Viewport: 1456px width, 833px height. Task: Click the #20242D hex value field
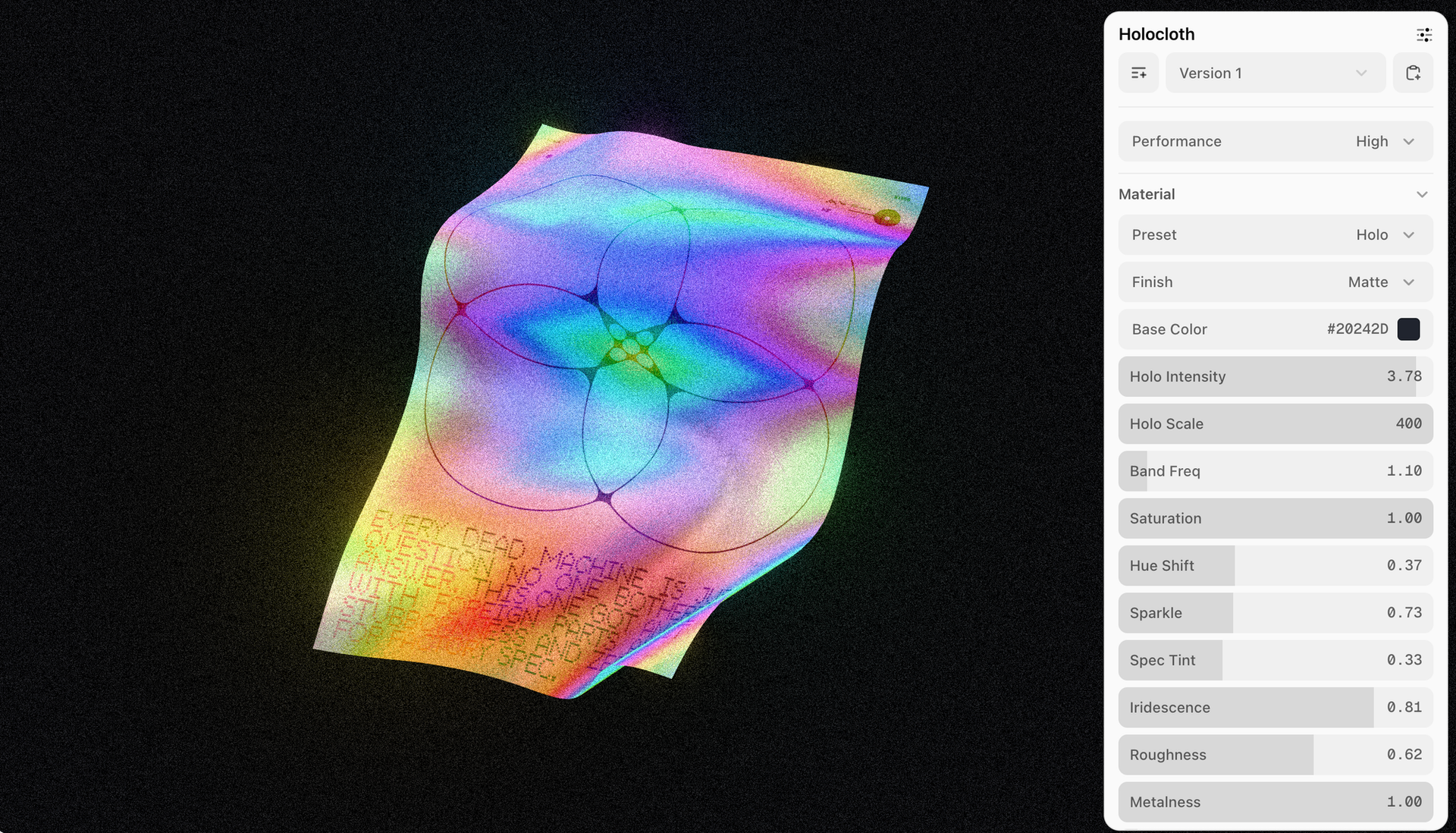[1357, 329]
